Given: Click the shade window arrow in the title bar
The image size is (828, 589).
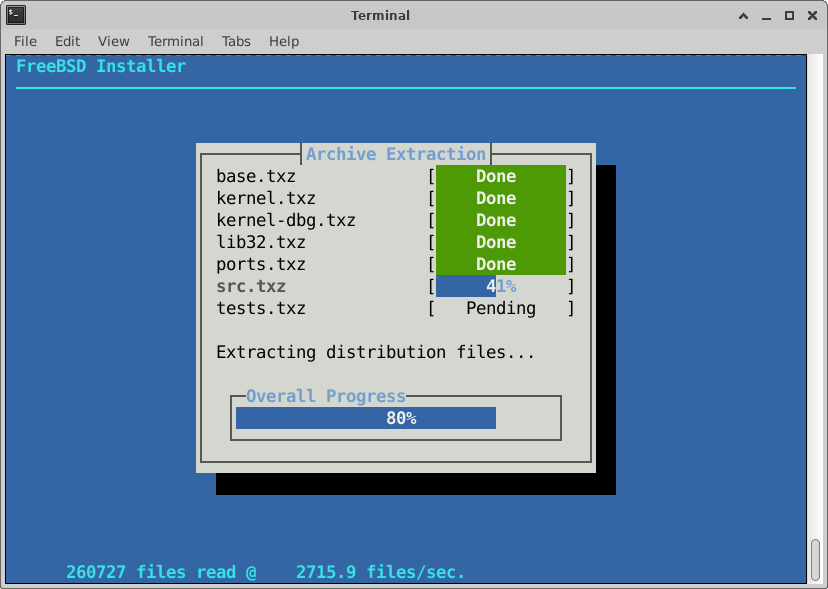Looking at the screenshot, I should (x=743, y=15).
